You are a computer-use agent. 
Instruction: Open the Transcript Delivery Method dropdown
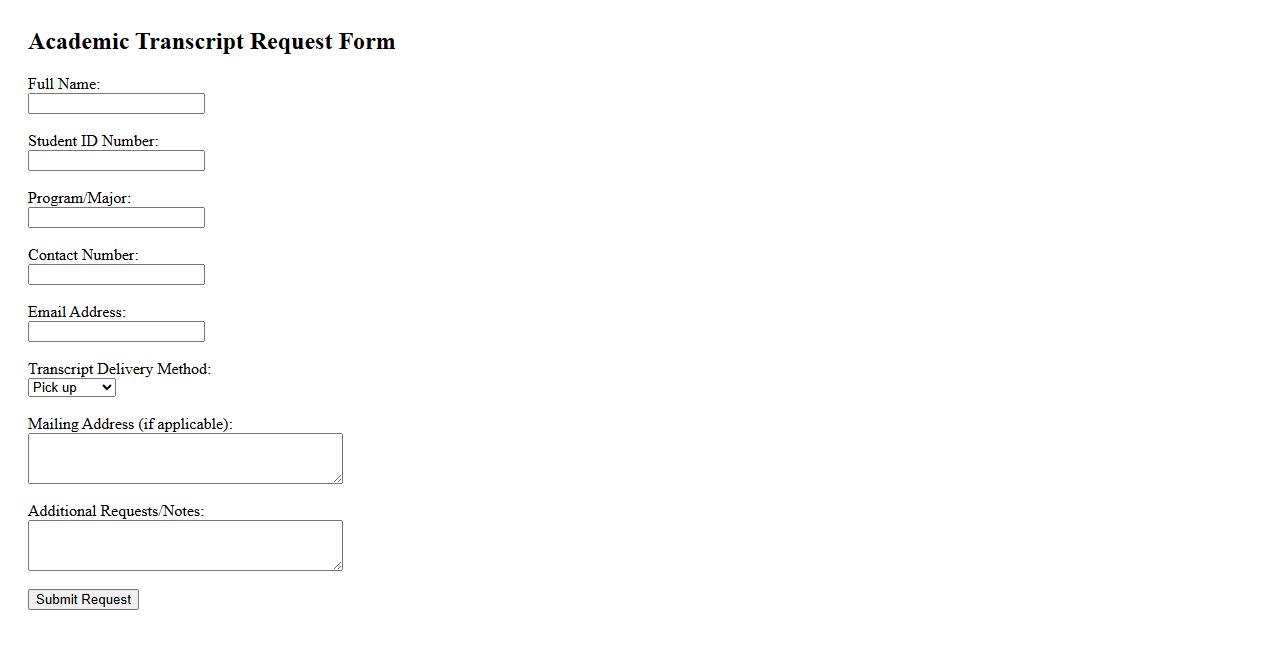coord(72,388)
